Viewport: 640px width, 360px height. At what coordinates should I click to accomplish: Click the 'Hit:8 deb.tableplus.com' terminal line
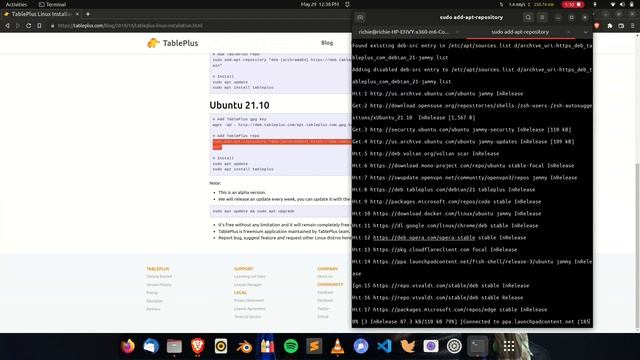pos(443,190)
